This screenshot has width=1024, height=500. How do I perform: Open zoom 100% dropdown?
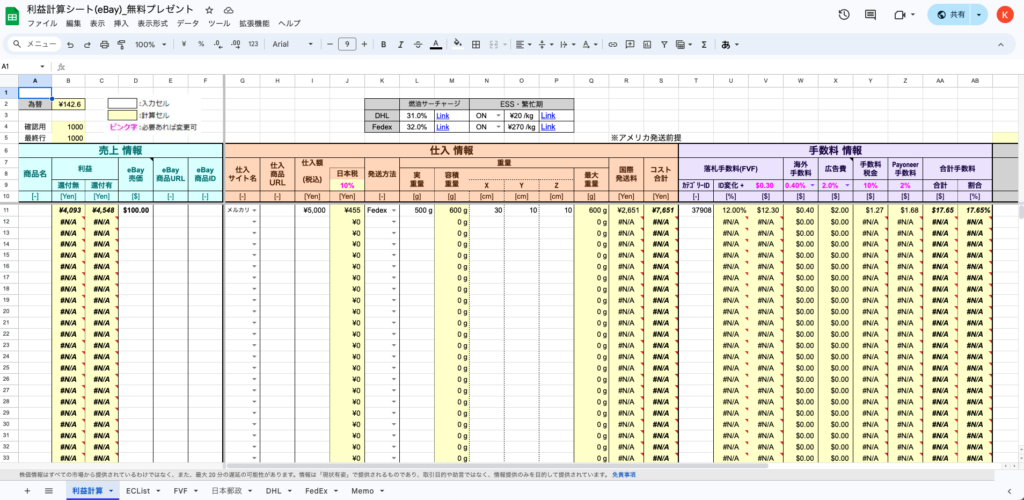[x=151, y=44]
